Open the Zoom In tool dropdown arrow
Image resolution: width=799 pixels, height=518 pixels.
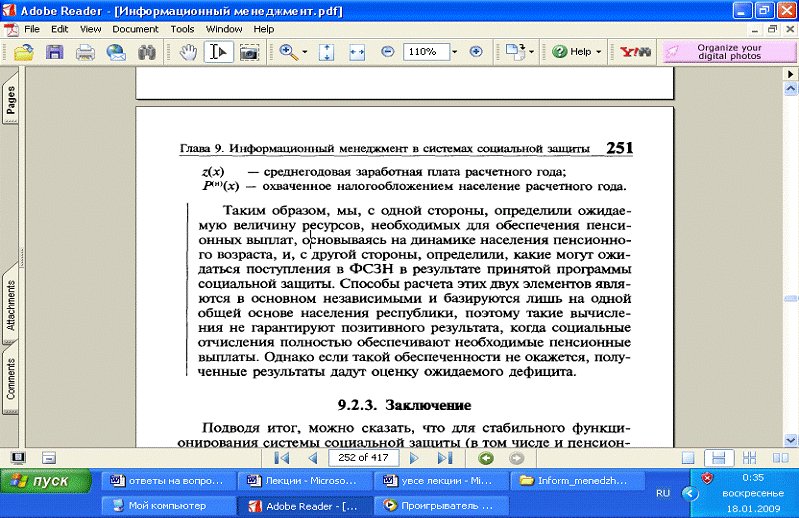(304, 52)
